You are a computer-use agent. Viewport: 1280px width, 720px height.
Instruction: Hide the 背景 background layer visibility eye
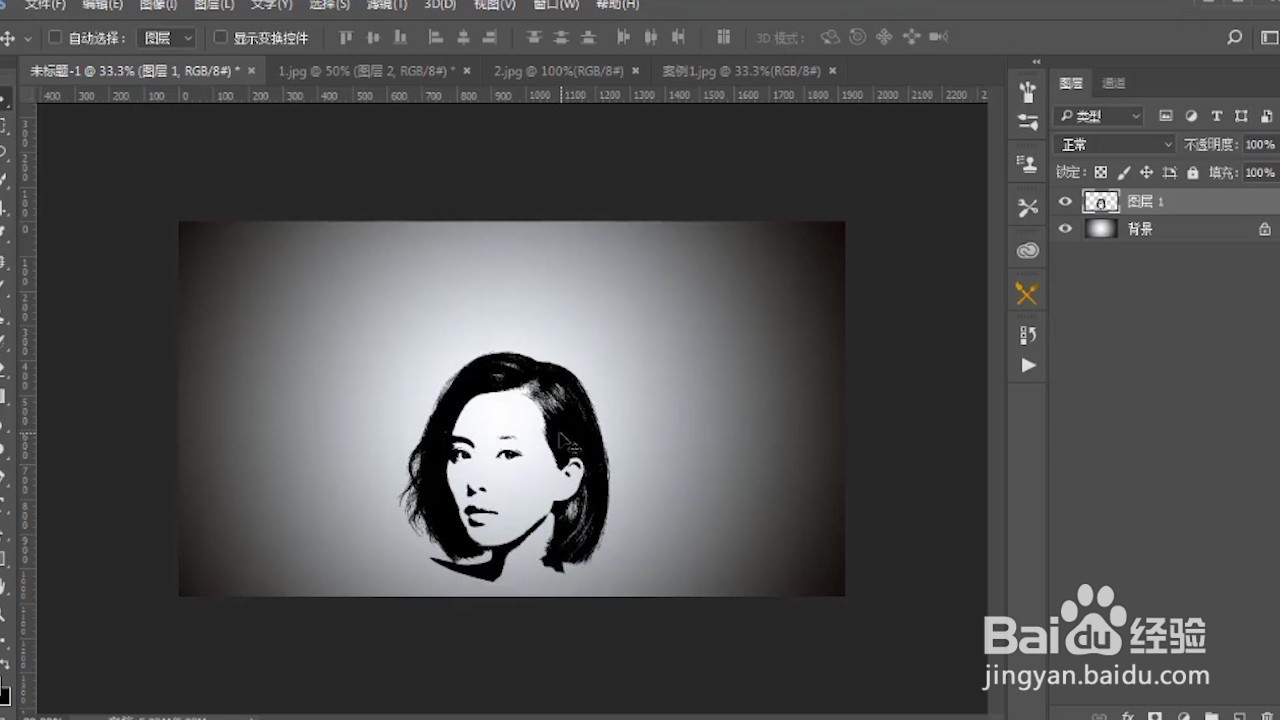(1065, 228)
